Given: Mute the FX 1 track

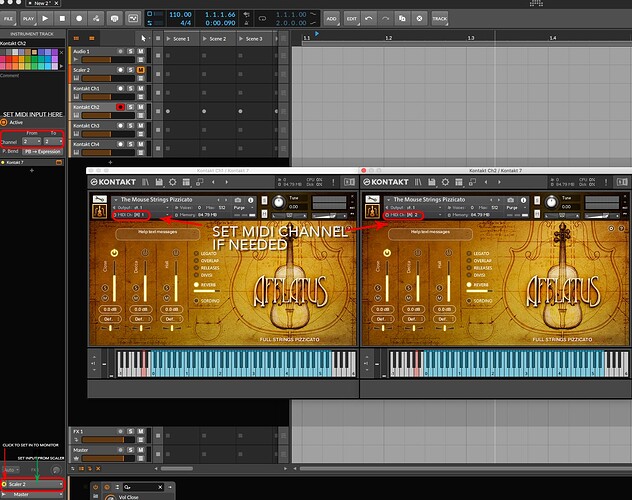Looking at the screenshot, I should [140, 431].
